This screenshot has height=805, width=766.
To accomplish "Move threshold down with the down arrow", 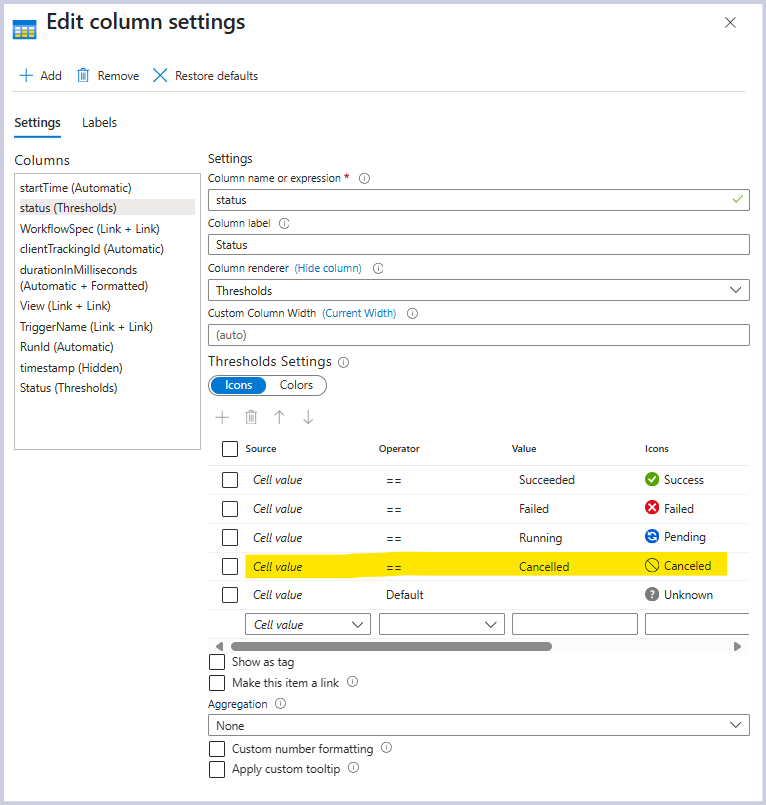I will [308, 417].
